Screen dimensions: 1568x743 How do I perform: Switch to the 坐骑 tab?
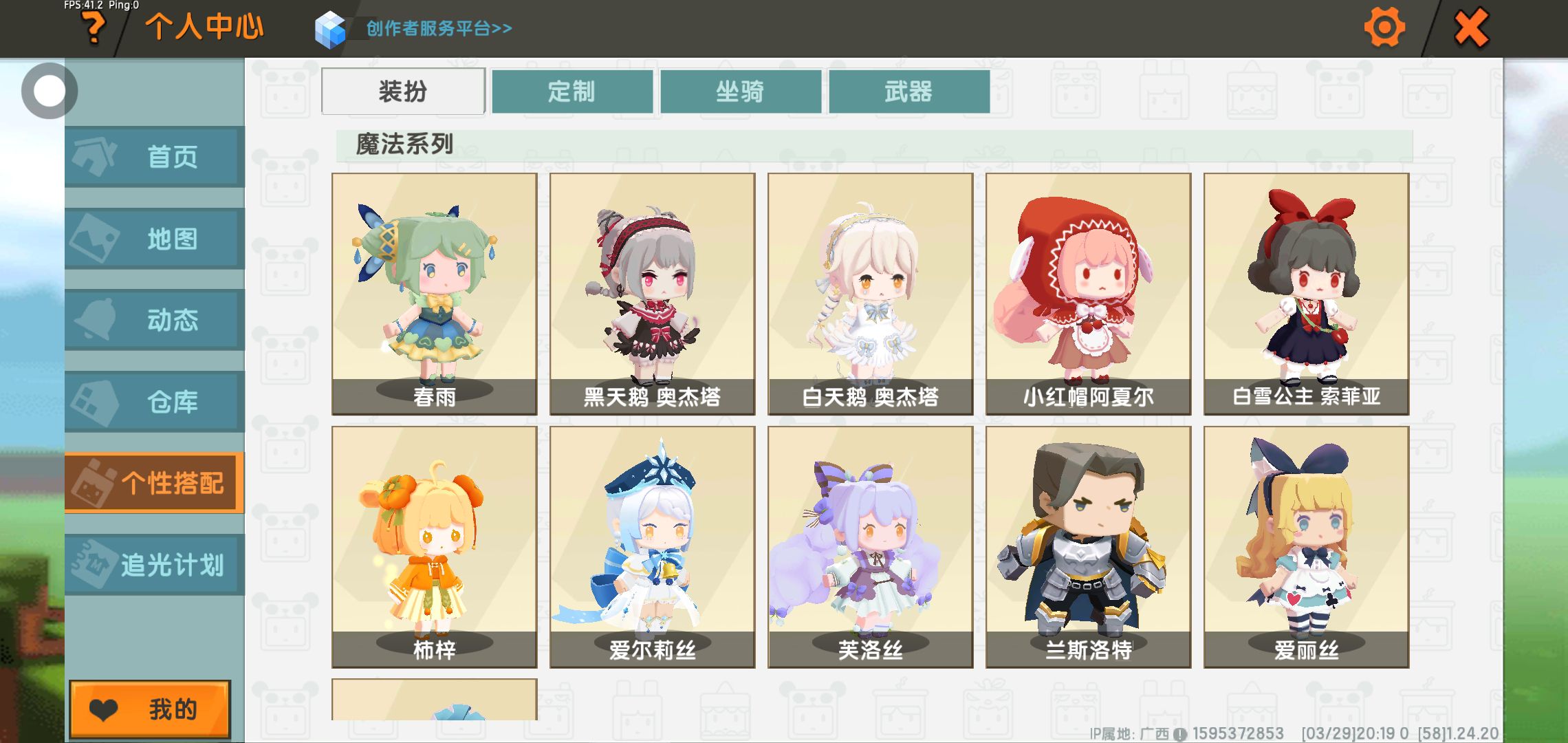741,91
